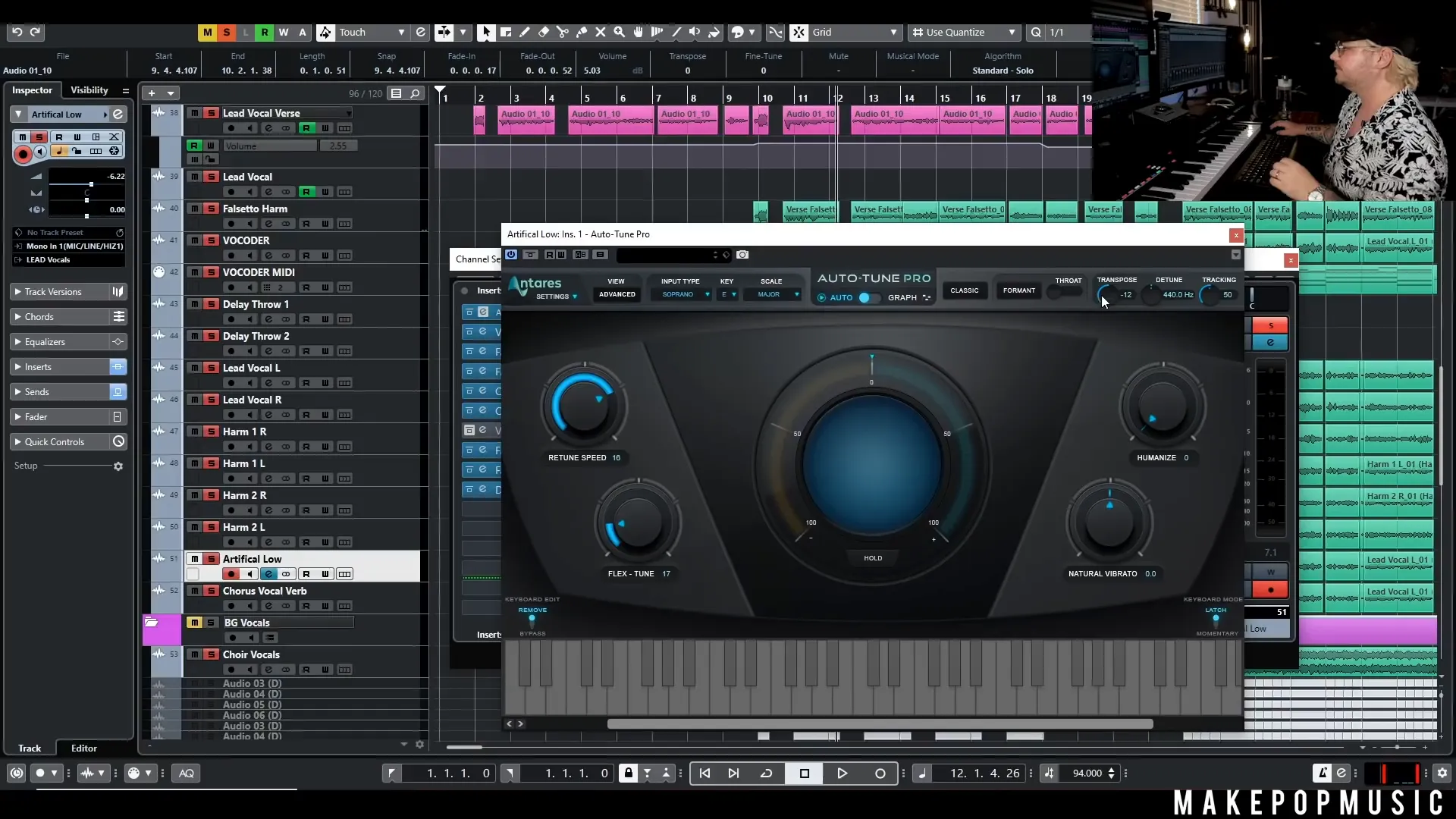Image resolution: width=1456 pixels, height=819 pixels.
Task: Switch to the Visibility tab
Action: coord(89,90)
